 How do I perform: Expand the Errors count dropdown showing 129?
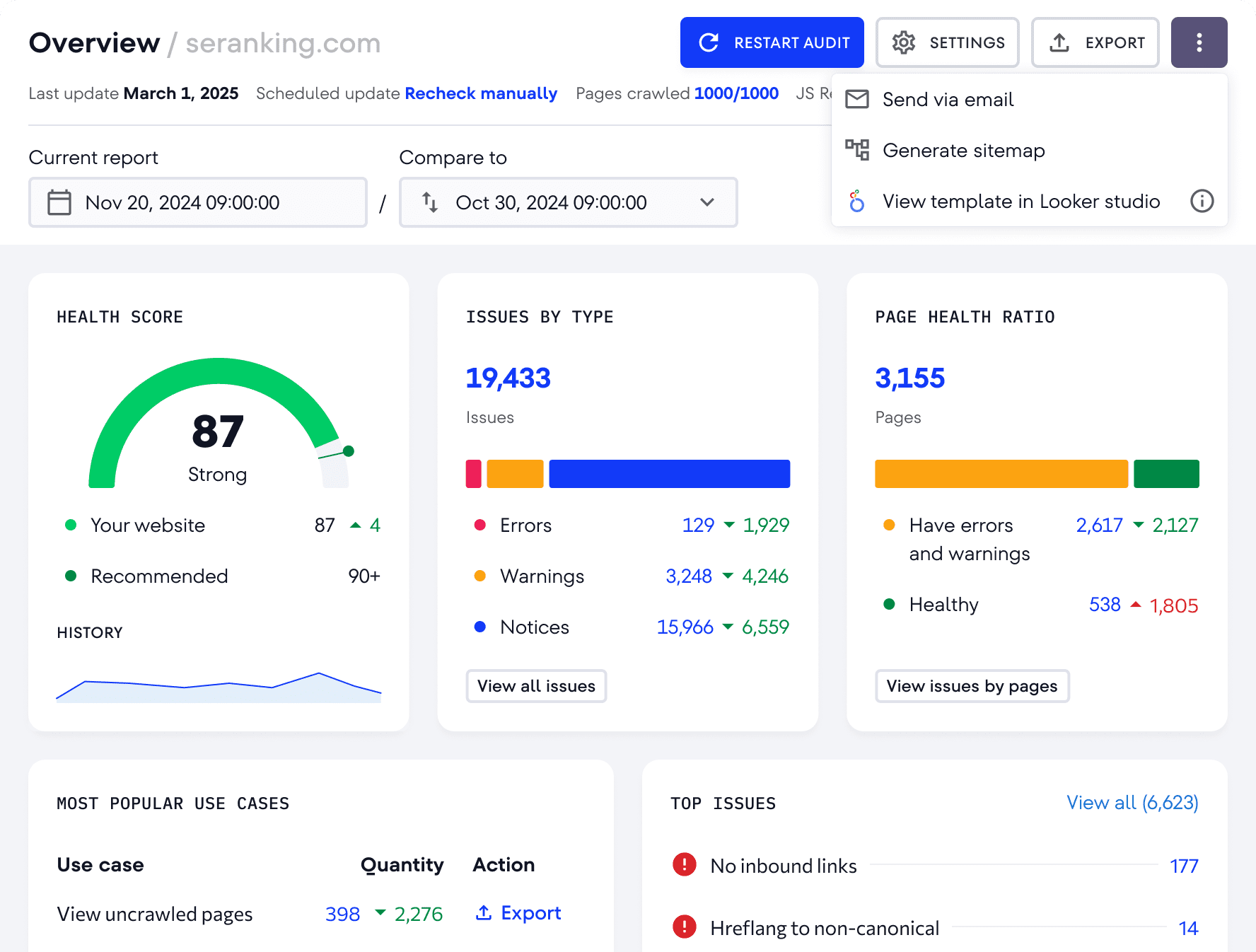point(729,526)
